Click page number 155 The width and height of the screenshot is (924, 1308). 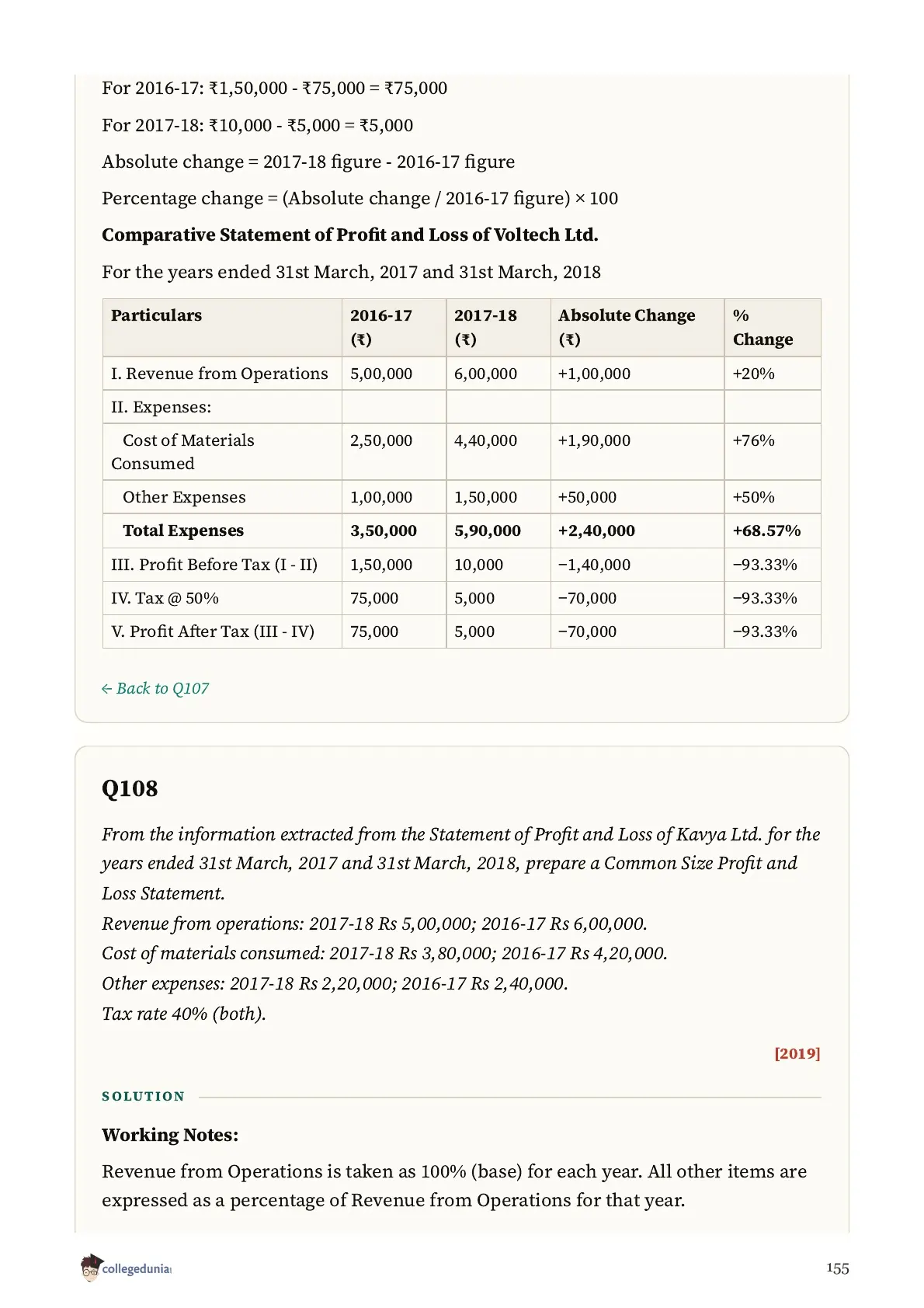837,1268
